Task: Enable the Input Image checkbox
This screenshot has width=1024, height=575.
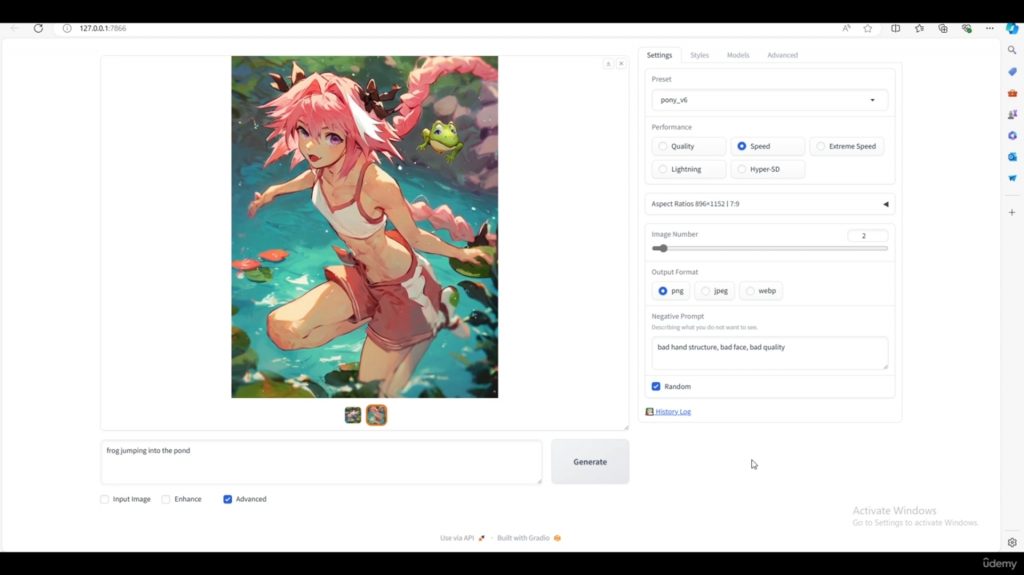Action: click(104, 499)
